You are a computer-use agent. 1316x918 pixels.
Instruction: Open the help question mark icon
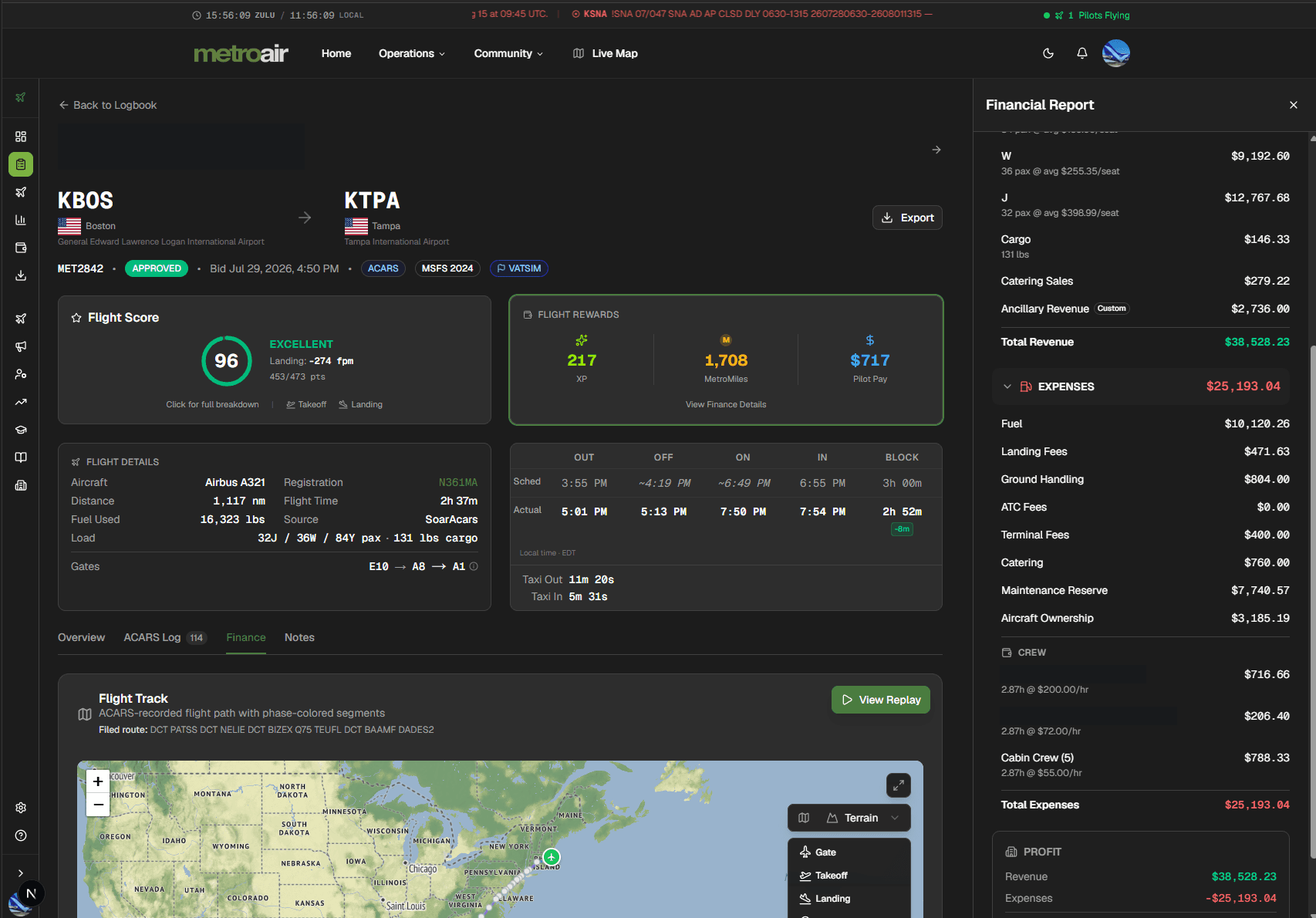pyautogui.click(x=21, y=835)
